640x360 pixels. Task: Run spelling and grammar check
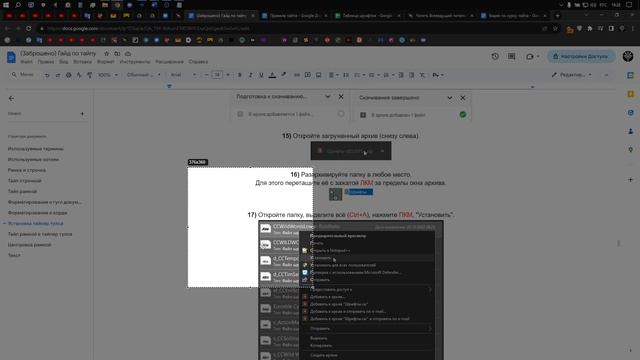[79, 75]
